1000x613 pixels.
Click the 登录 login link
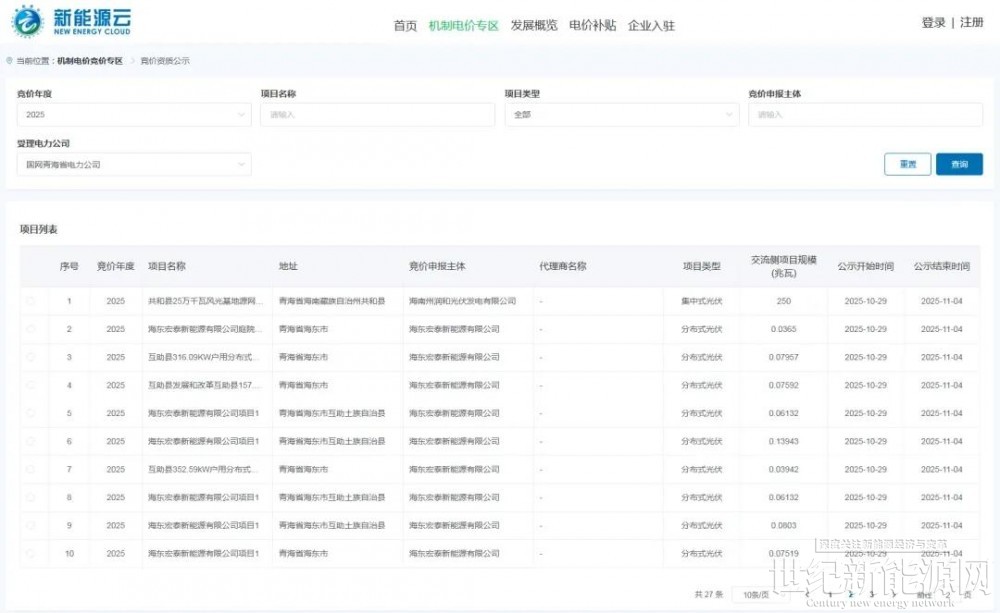[x=933, y=23]
